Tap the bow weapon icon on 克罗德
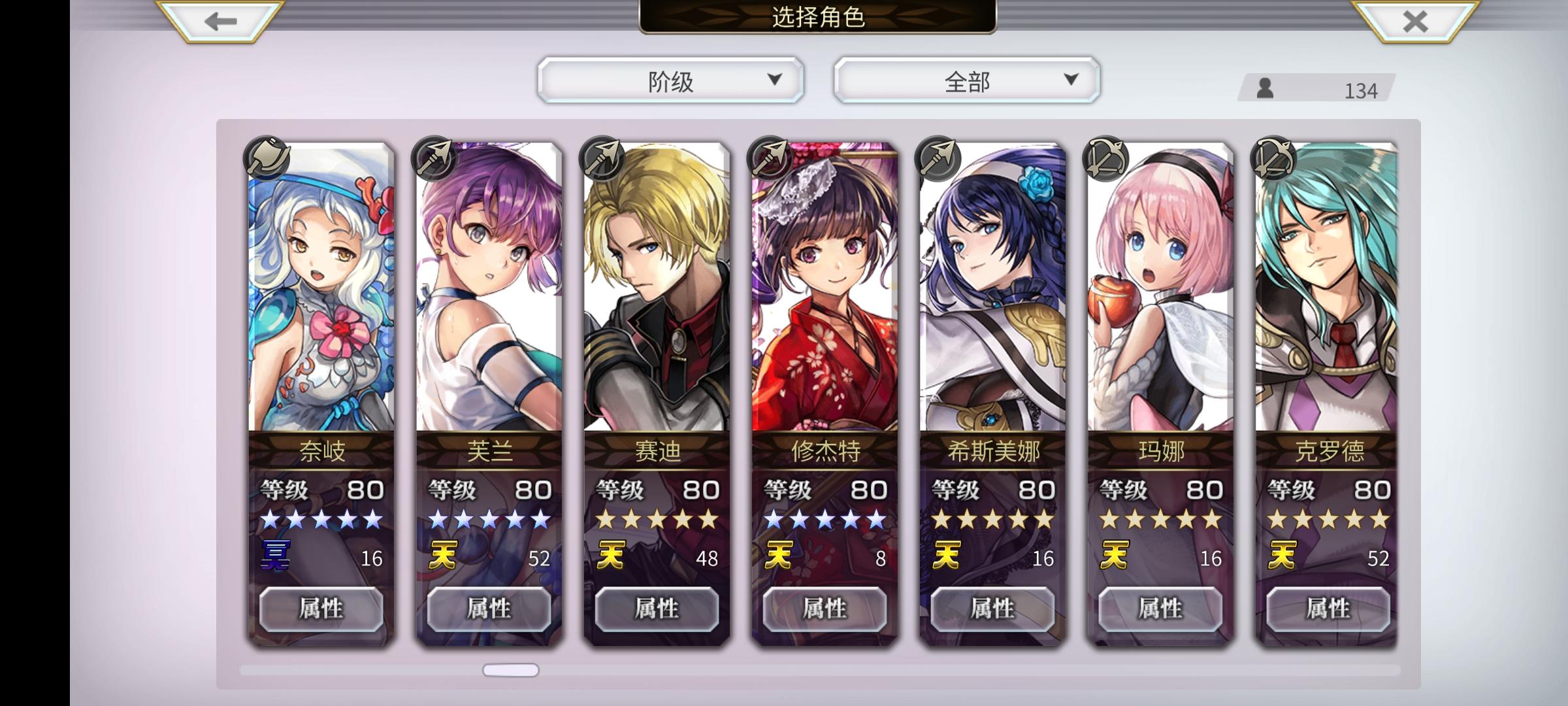This screenshot has height=706, width=1568. [1273, 158]
